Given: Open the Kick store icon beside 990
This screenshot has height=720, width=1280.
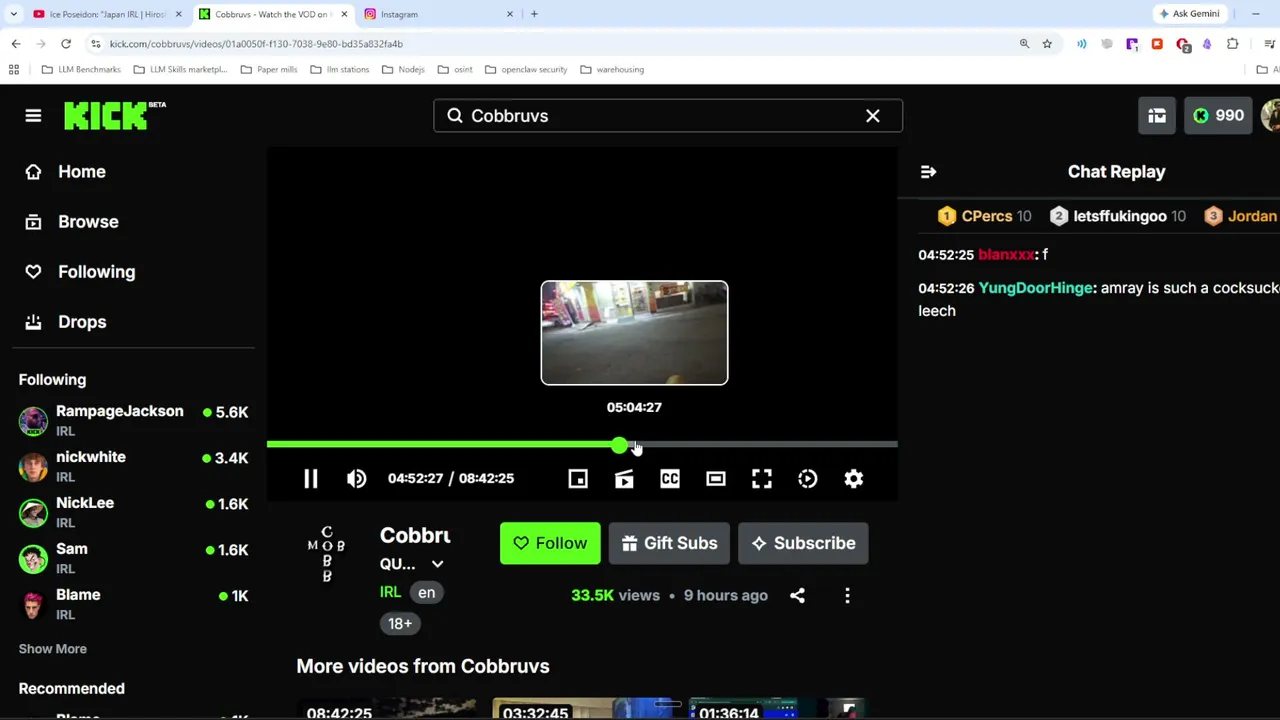Looking at the screenshot, I should point(1157,116).
